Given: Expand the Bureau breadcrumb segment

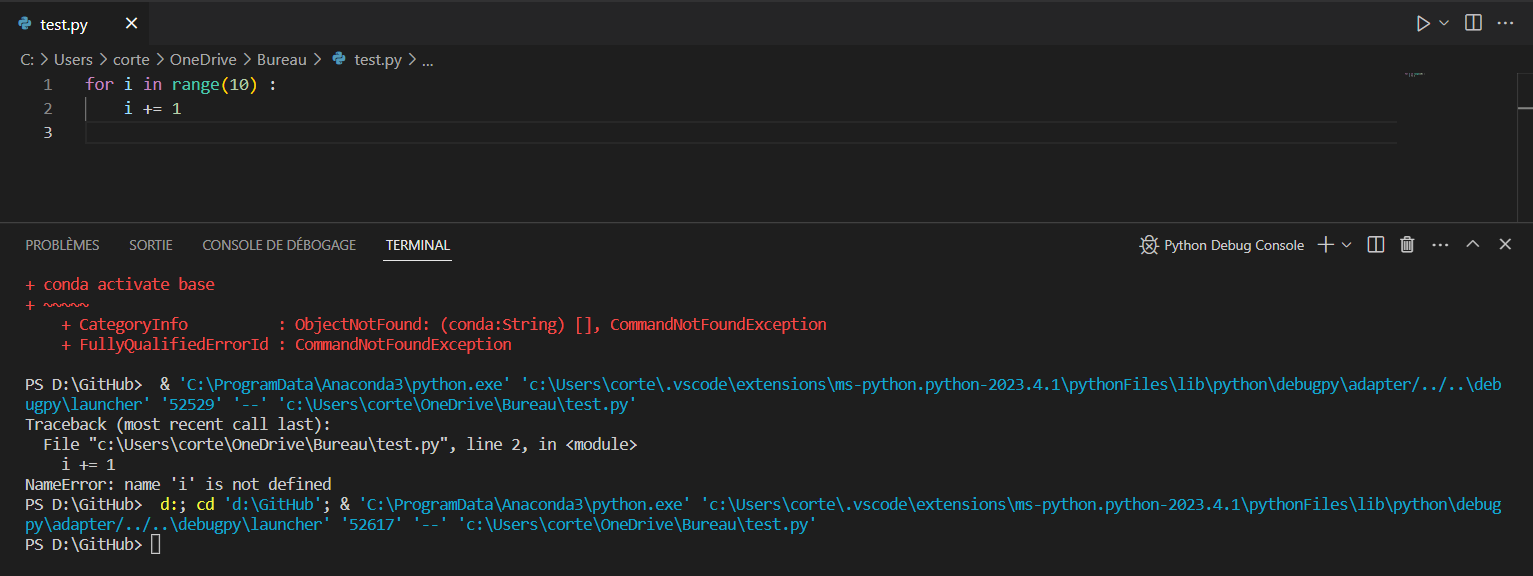Looking at the screenshot, I should point(281,60).
